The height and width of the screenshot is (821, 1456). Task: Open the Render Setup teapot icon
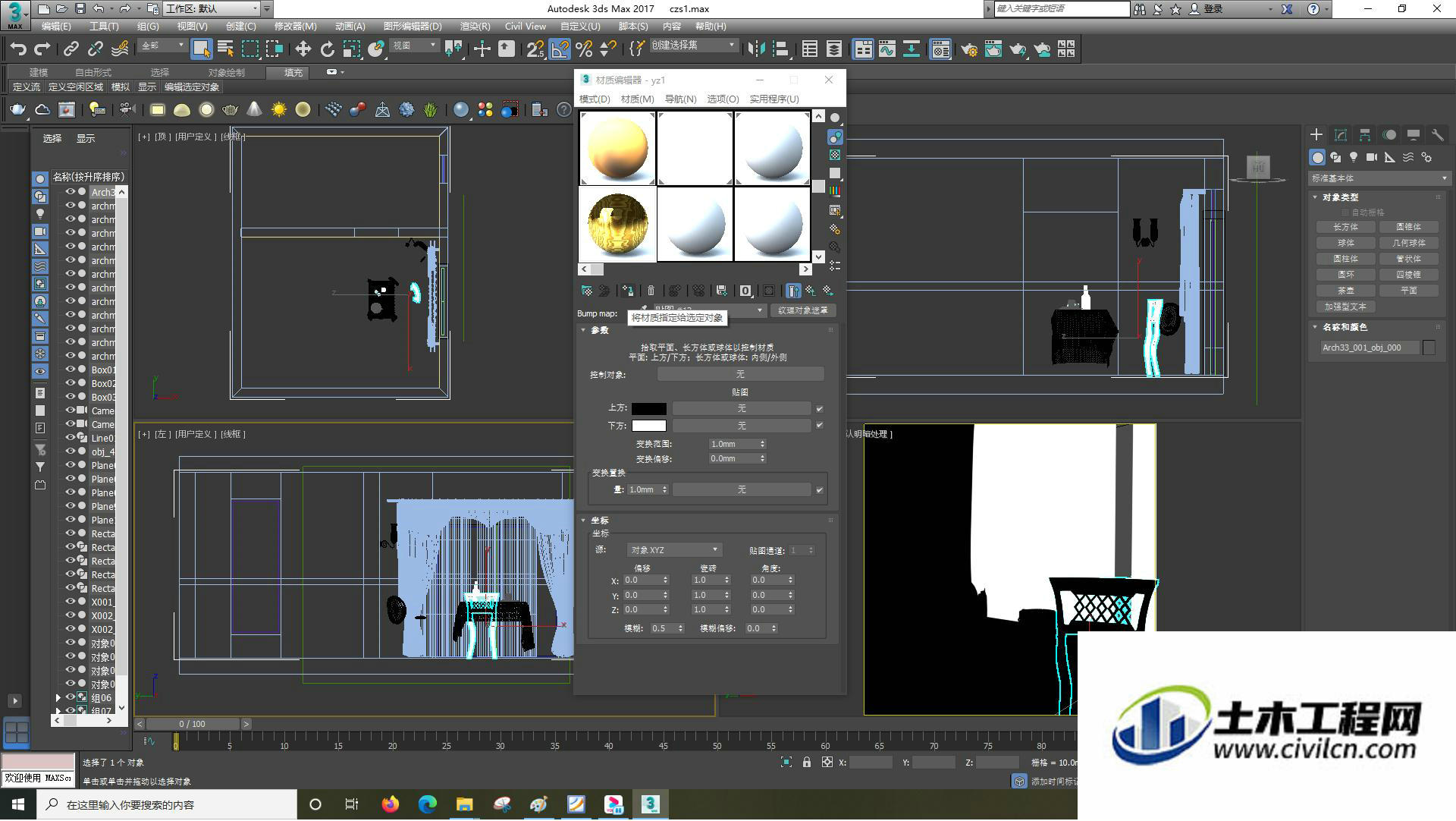point(968,49)
